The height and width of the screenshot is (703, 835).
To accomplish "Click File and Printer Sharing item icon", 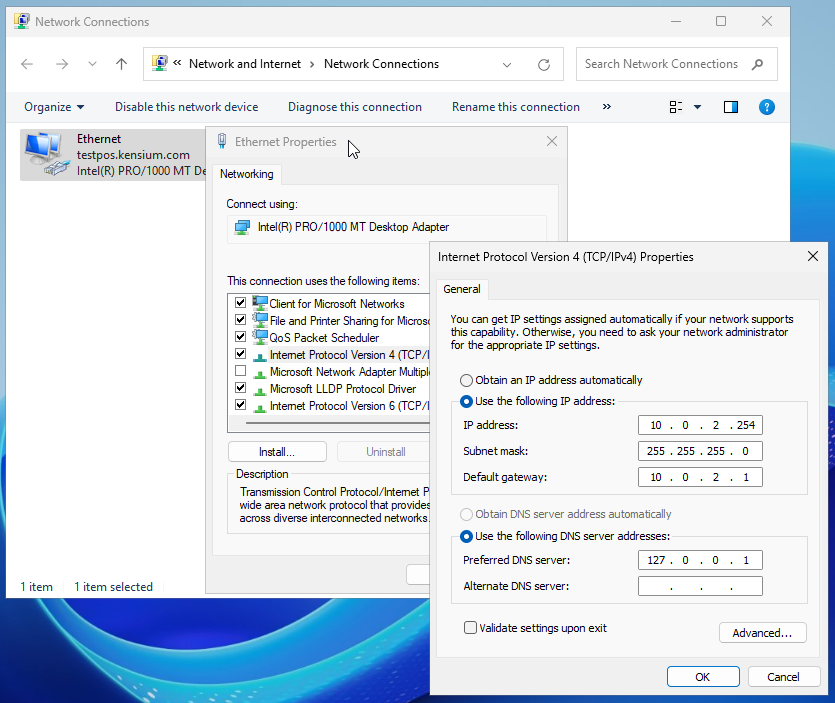I will [x=259, y=320].
